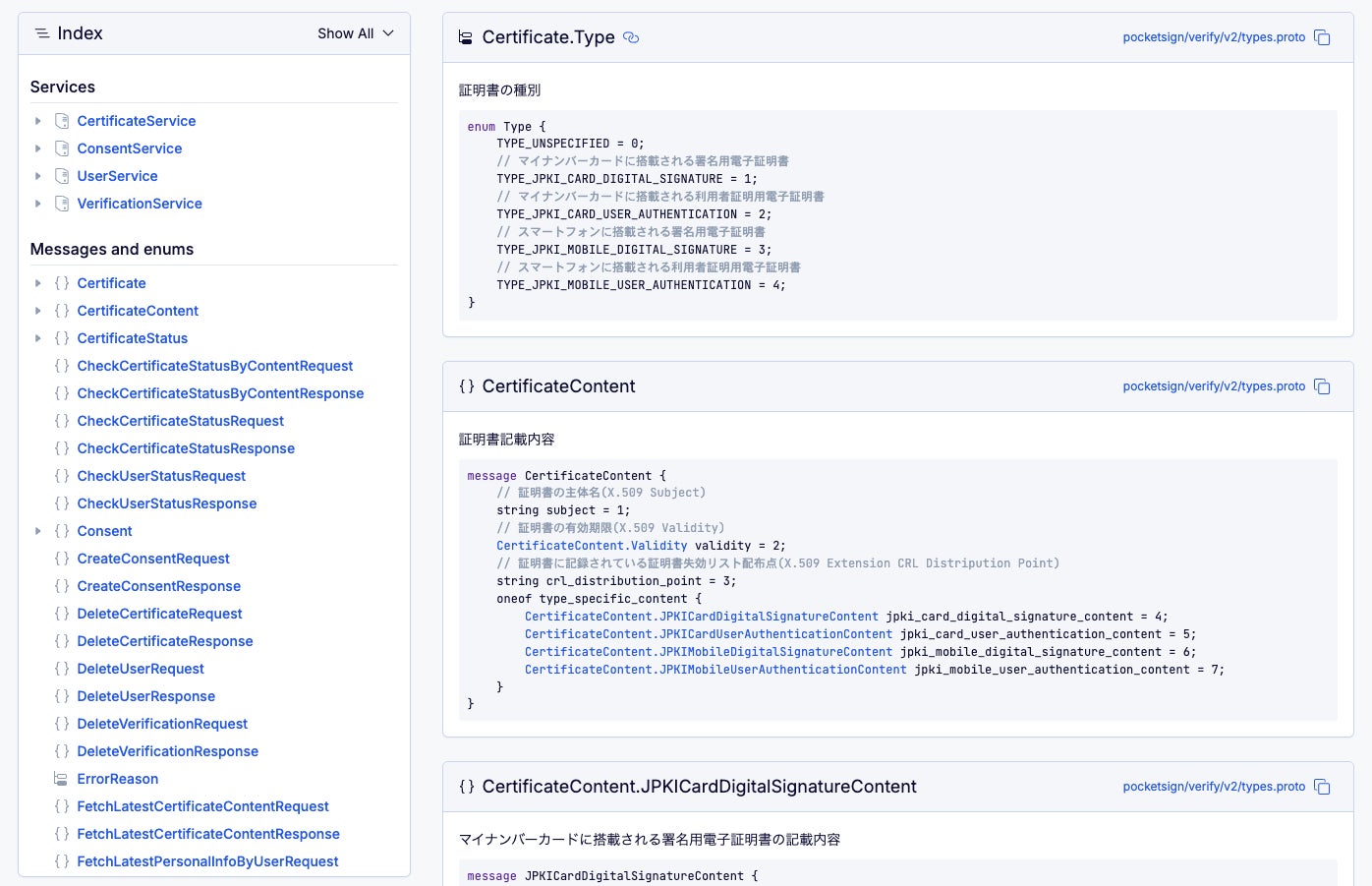Copy the CertificateContent proto file path
Viewport: 1372px width, 886px height.
pos(1322,386)
